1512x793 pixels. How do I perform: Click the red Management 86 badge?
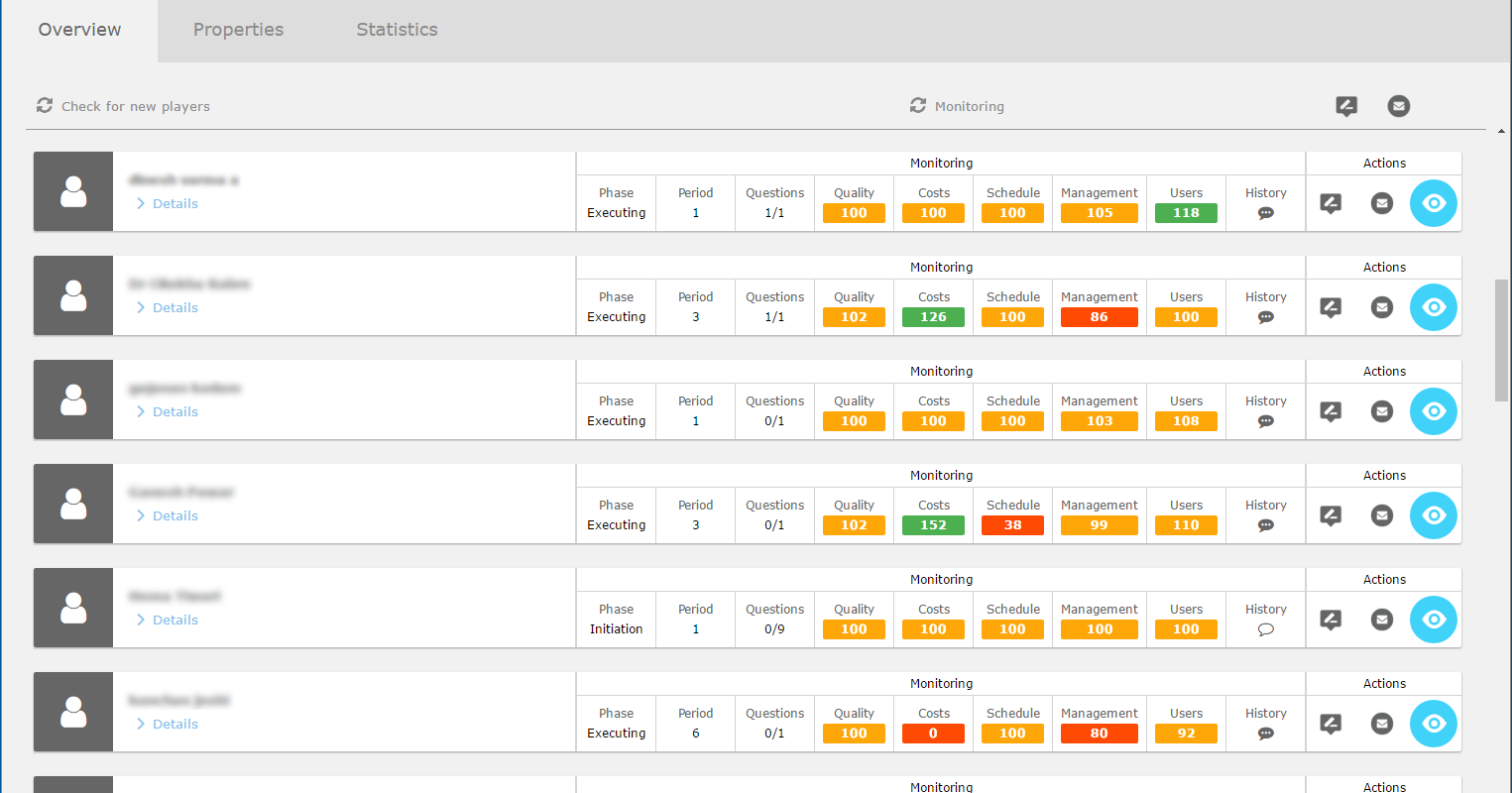pyautogui.click(x=1100, y=317)
